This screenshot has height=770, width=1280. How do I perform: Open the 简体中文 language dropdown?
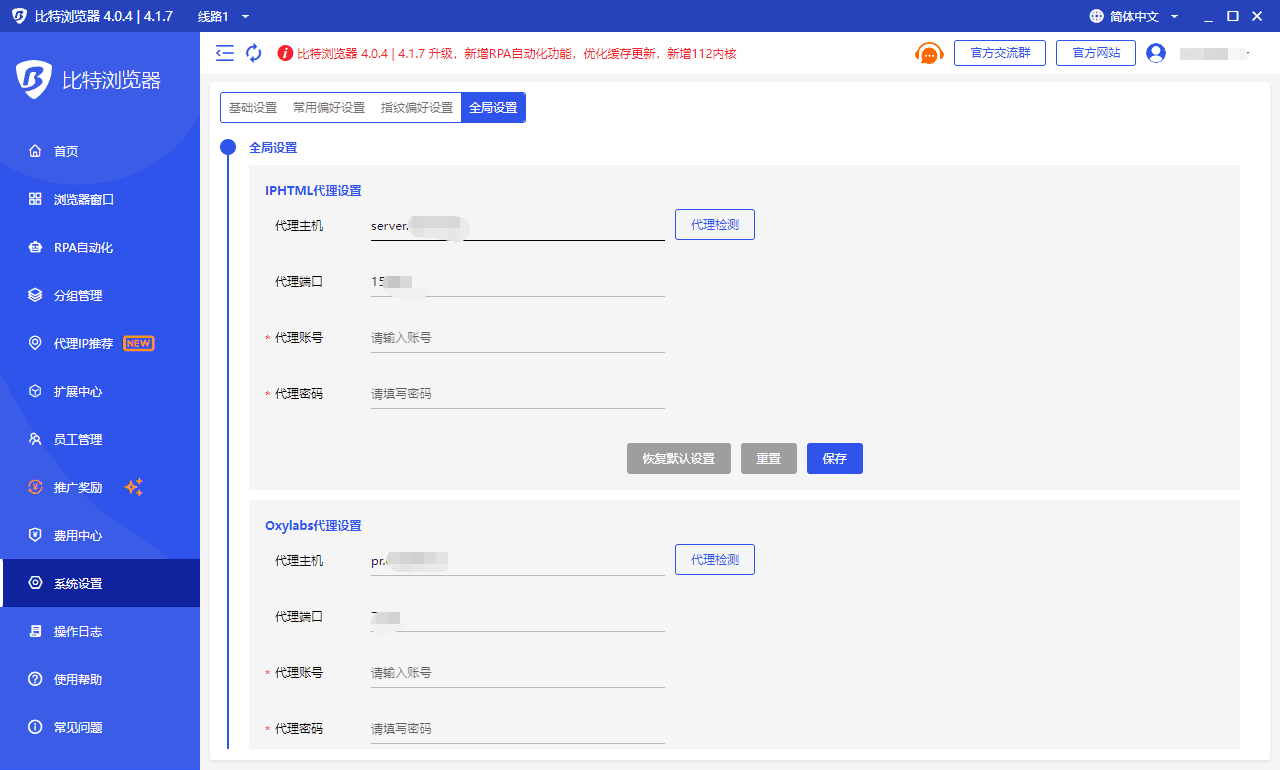[1134, 16]
